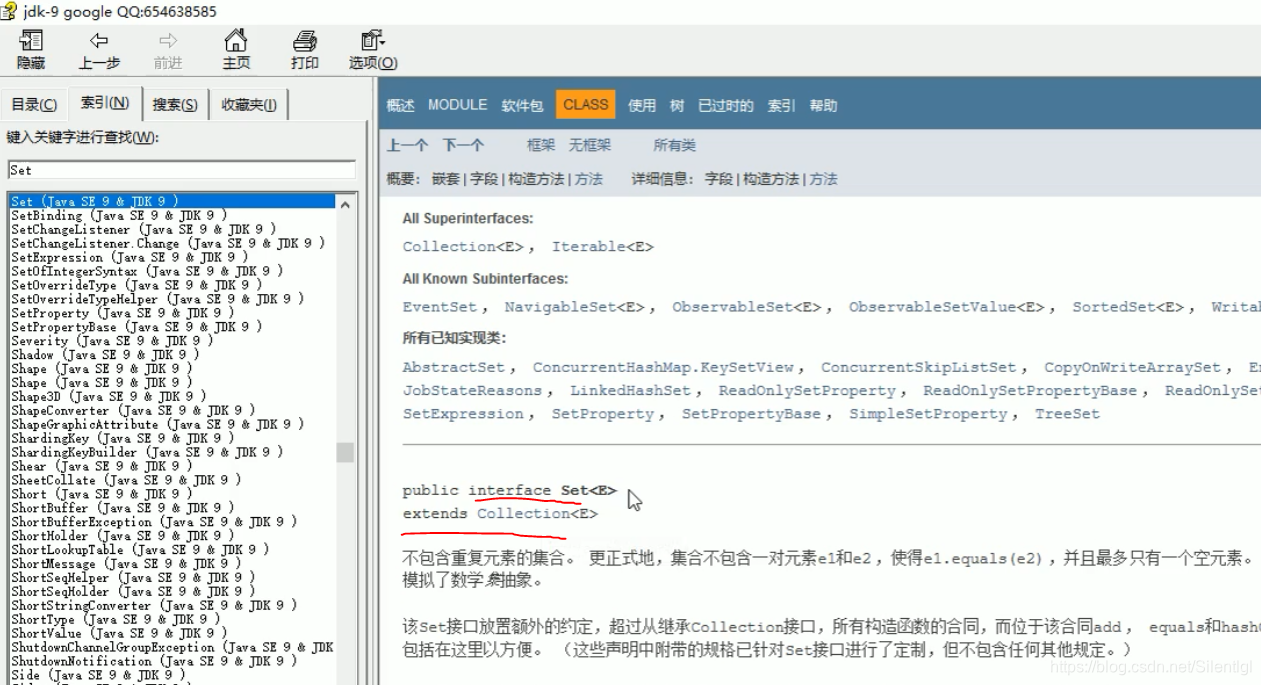Open the Iterable<E> superinterface link
Viewport: 1261px width, 685px height.
(x=603, y=247)
